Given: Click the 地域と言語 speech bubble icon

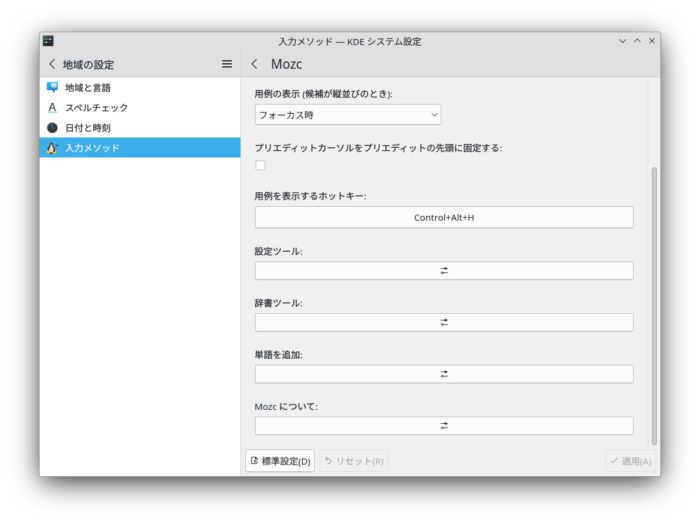Looking at the screenshot, I should [52, 87].
